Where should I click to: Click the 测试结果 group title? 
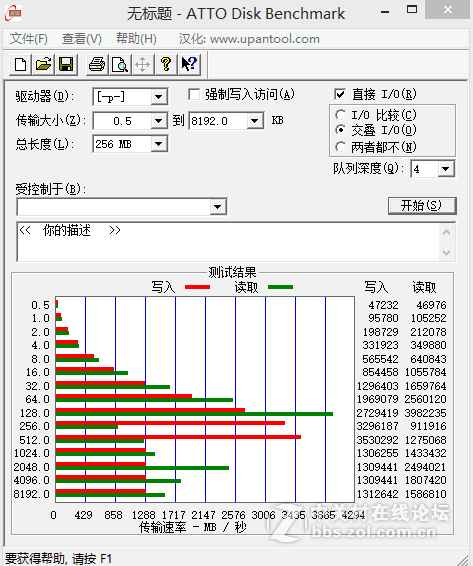click(x=232, y=272)
